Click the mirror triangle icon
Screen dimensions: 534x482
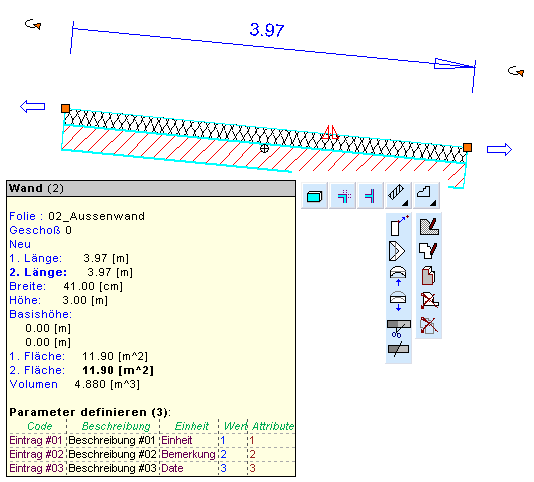(x=397, y=251)
